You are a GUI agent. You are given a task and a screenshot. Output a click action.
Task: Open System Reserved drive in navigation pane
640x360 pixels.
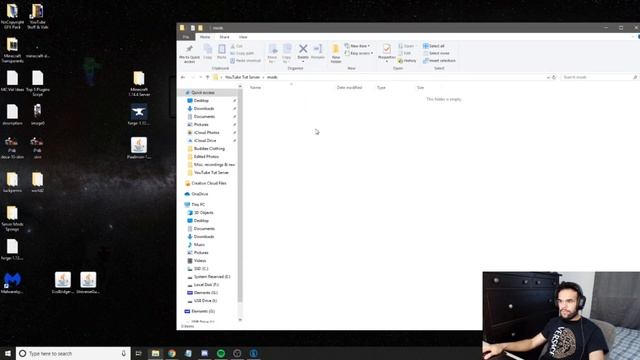coord(211,277)
